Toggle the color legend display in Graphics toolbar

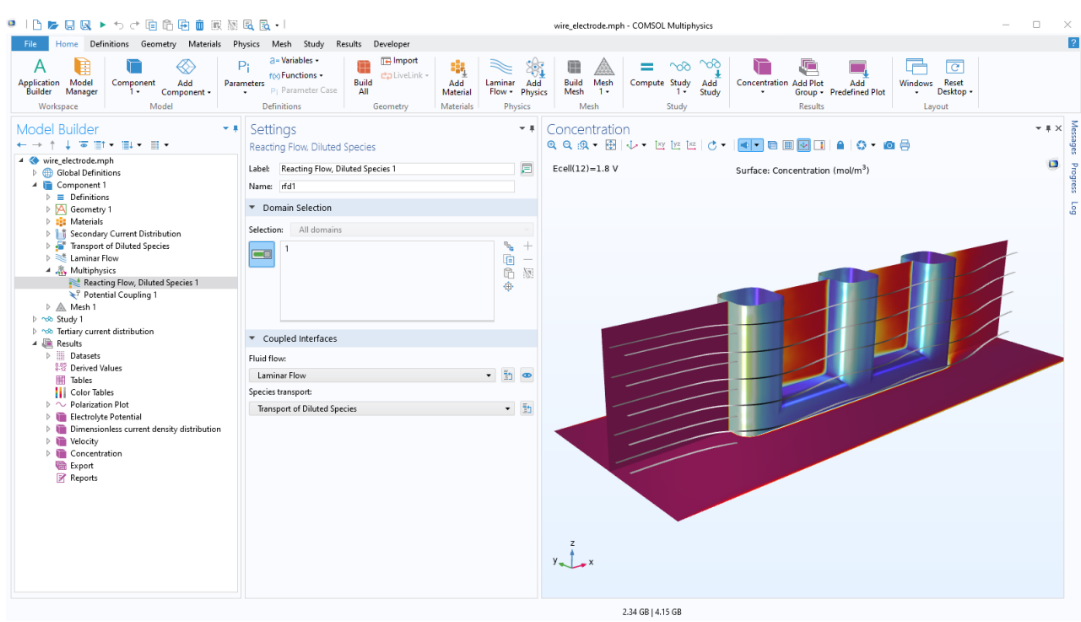point(820,146)
